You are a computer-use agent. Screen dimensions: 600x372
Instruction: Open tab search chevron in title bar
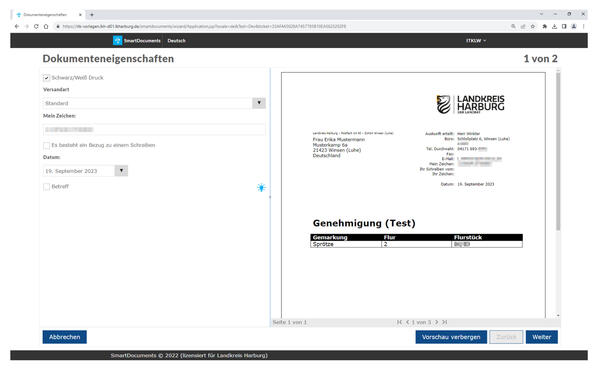(541, 14)
